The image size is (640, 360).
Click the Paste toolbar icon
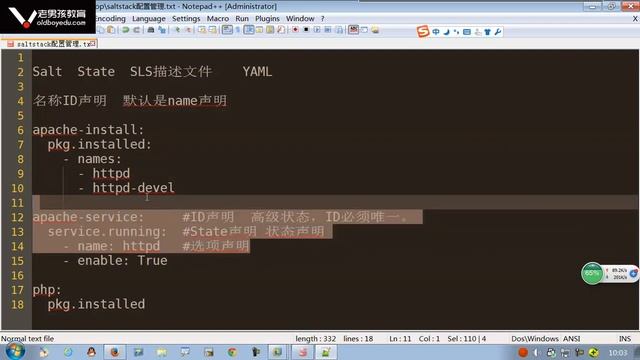click(111, 30)
